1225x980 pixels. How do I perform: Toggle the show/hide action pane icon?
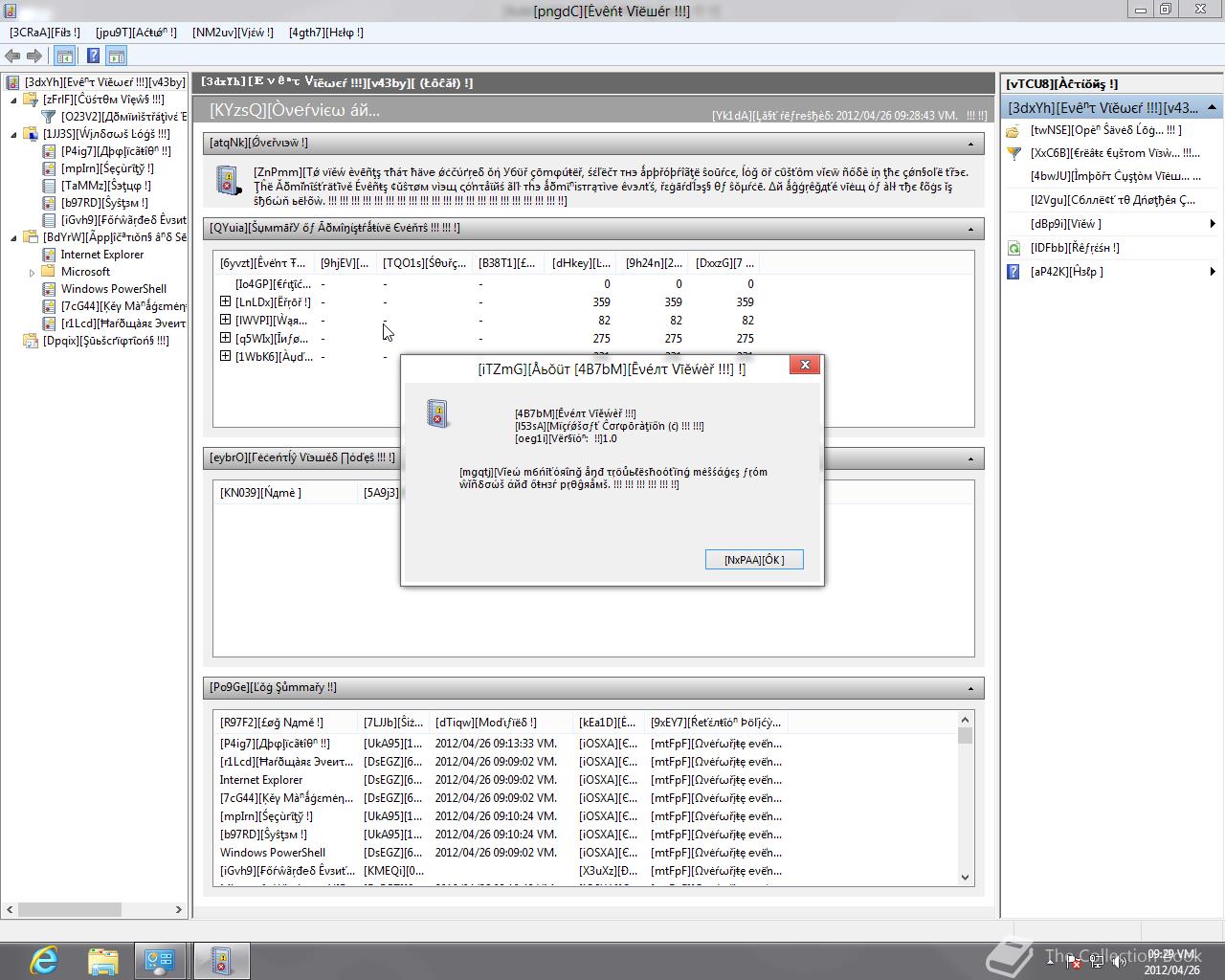coord(117,56)
